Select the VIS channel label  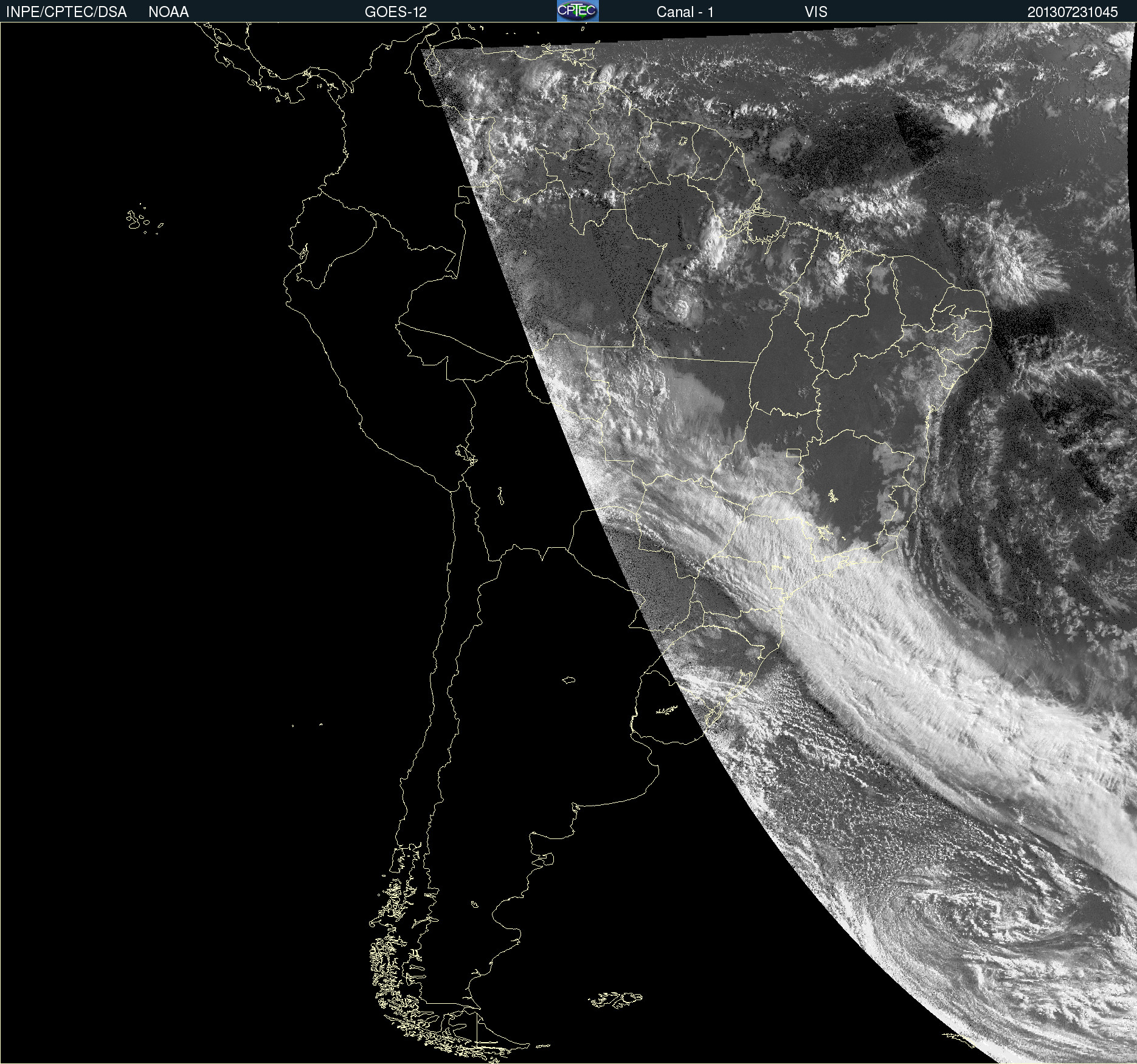coord(816,12)
